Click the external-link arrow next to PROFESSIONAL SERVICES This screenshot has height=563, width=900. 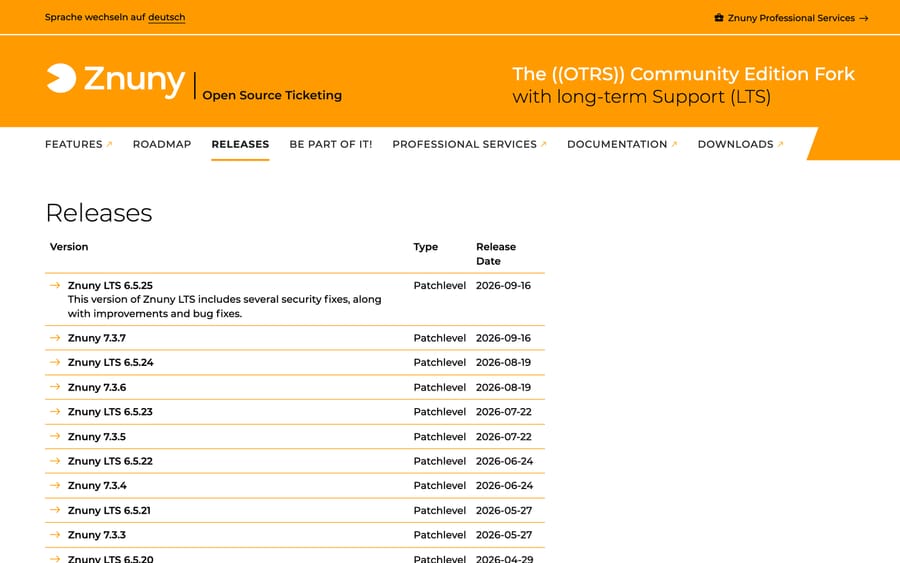[544, 144]
